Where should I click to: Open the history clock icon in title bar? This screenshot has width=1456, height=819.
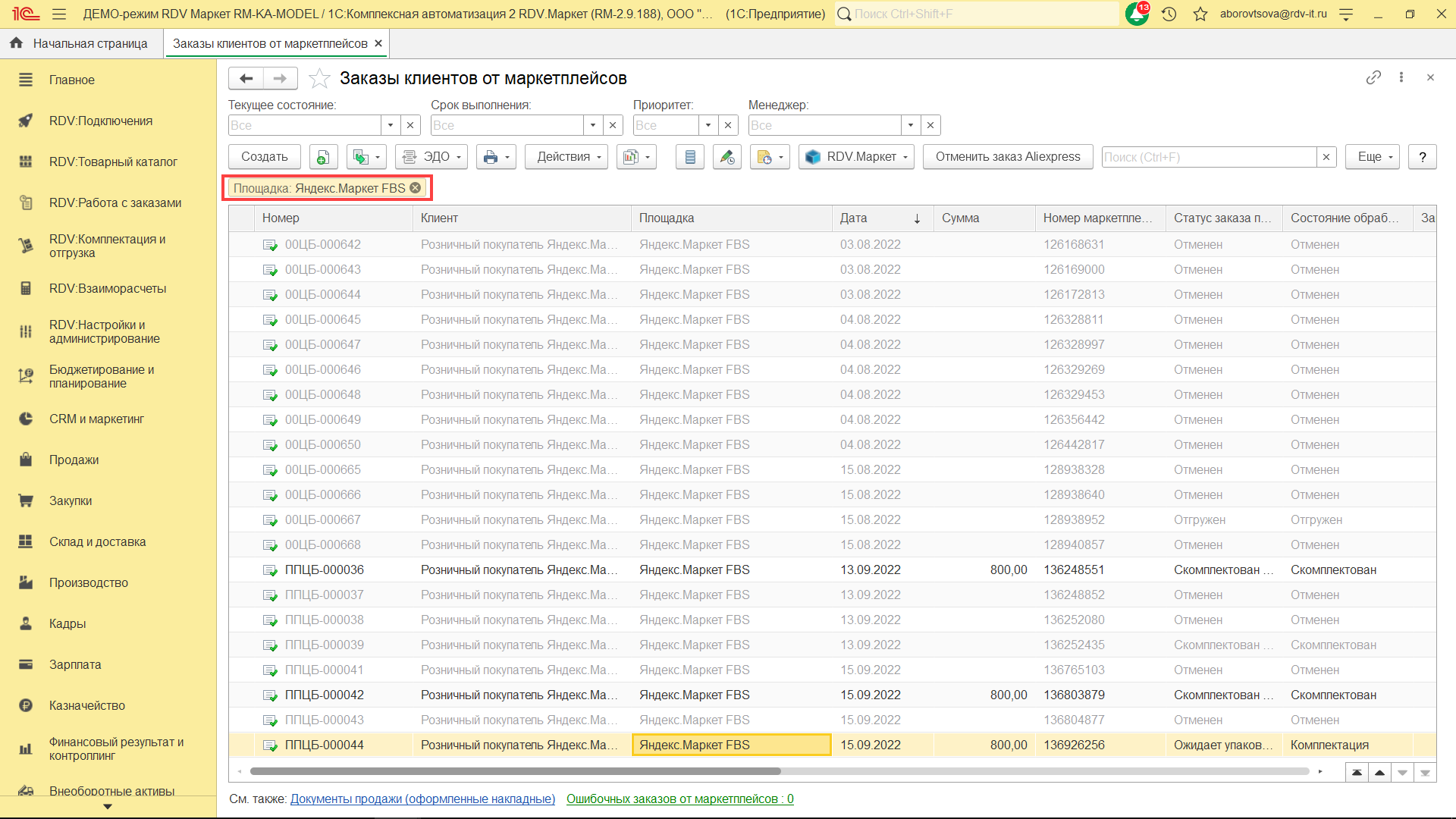[1169, 14]
